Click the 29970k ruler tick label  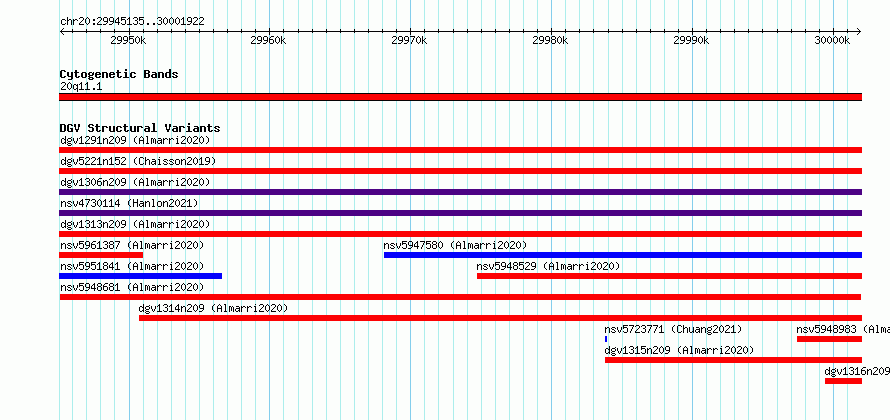point(409,40)
